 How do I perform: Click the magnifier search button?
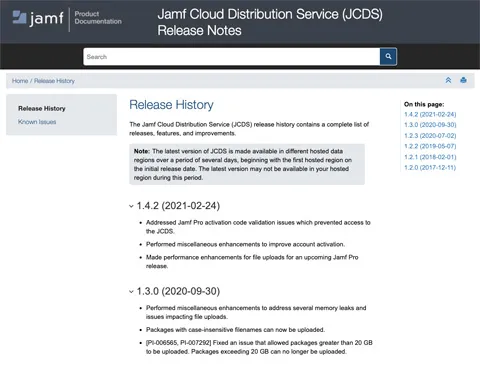(x=388, y=57)
